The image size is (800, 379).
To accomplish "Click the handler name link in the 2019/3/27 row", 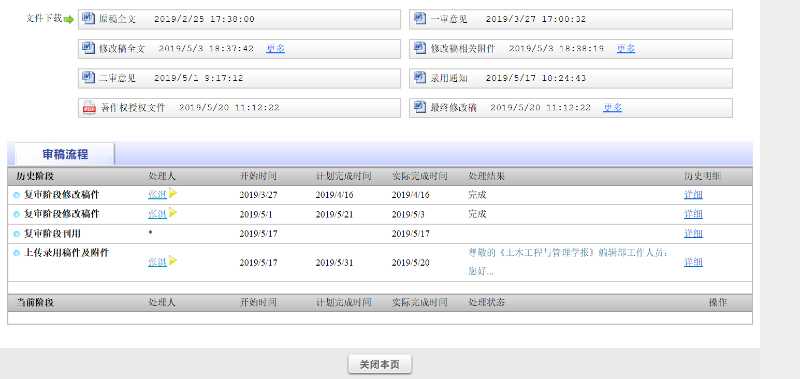I will pos(157,194).
